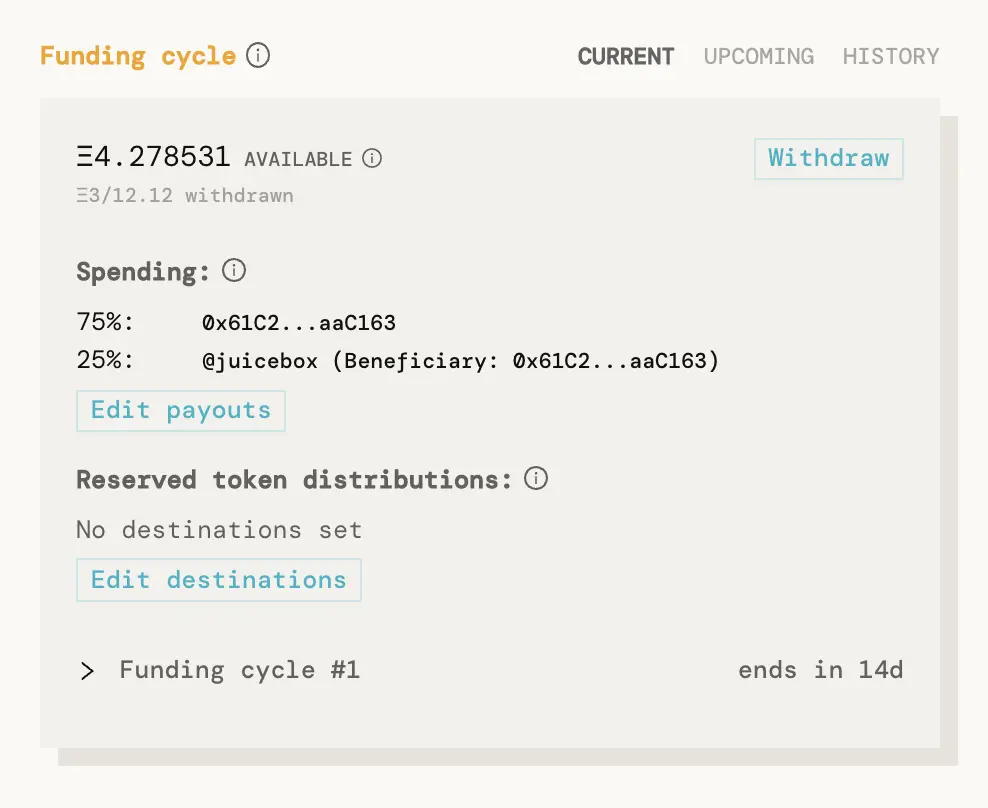Open the Spending info tooltip icon
This screenshot has height=808, width=988.
(x=234, y=270)
